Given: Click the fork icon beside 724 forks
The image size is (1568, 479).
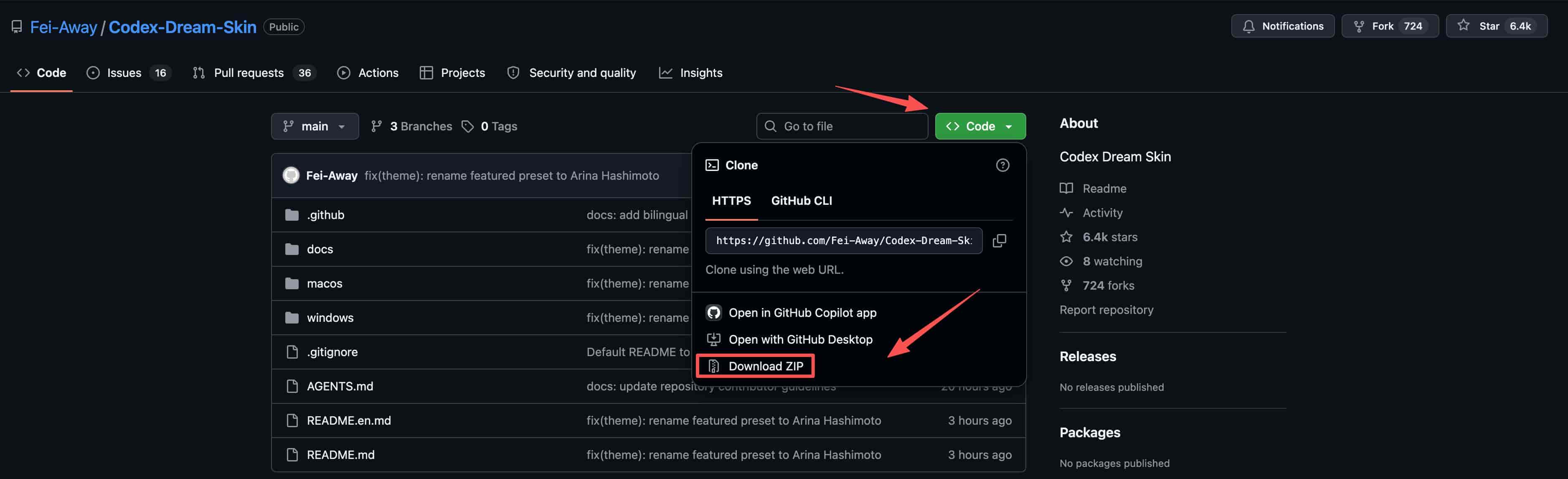Looking at the screenshot, I should pyautogui.click(x=1066, y=286).
